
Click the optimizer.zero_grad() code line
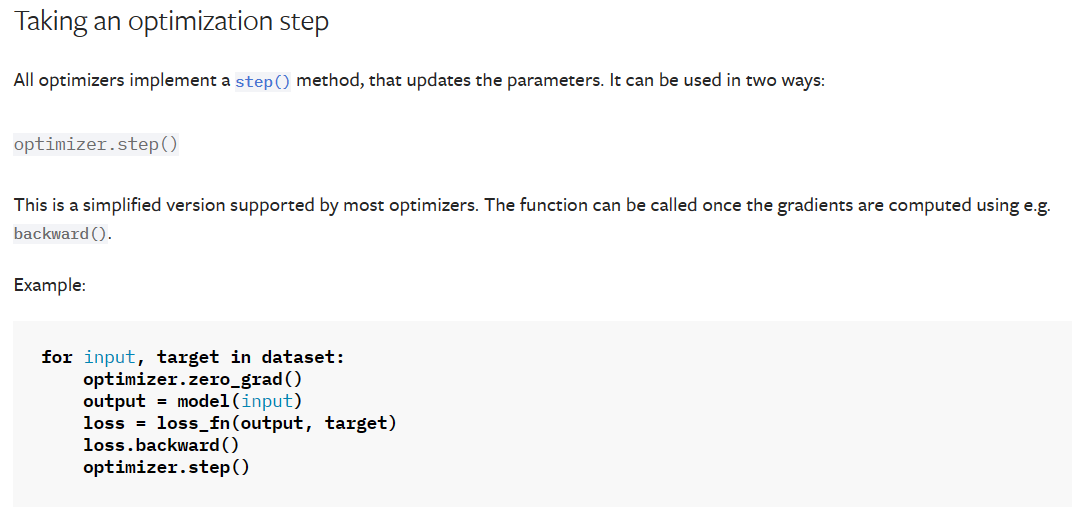[x=192, y=379]
